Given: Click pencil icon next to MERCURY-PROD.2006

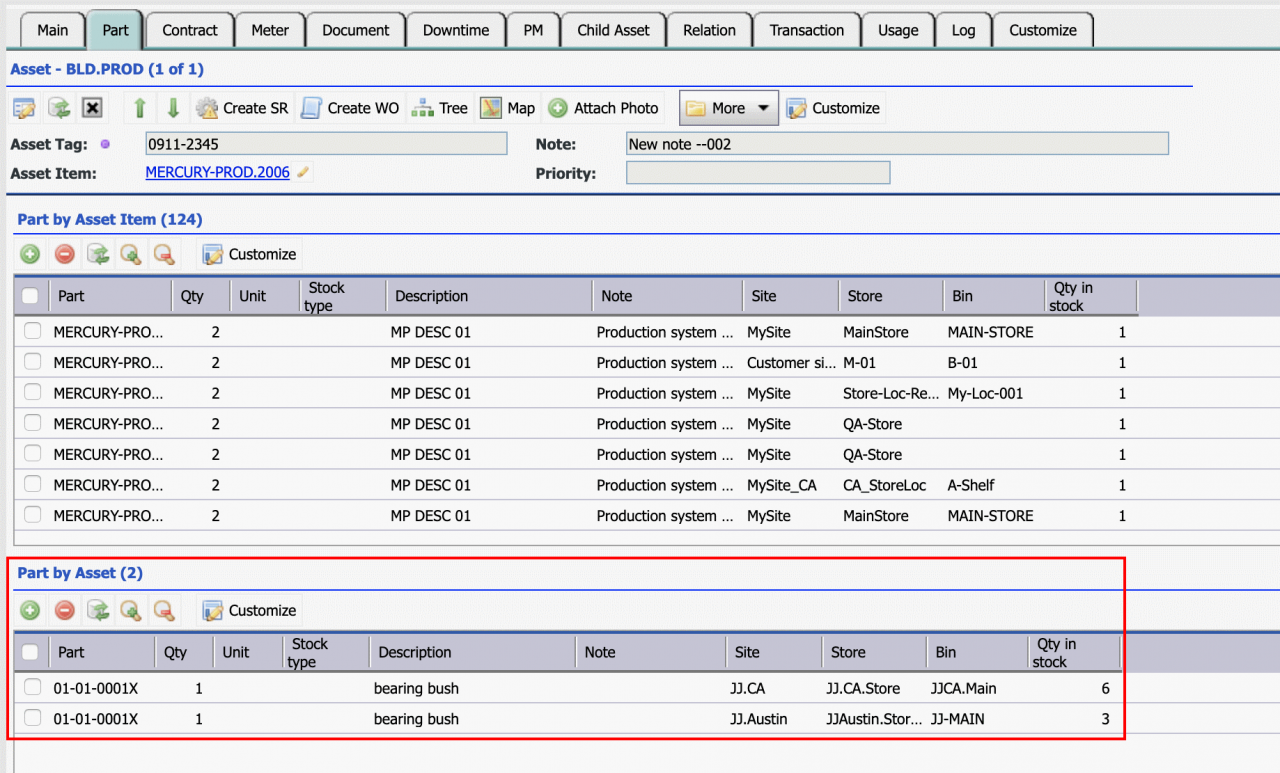Looking at the screenshot, I should tap(303, 173).
